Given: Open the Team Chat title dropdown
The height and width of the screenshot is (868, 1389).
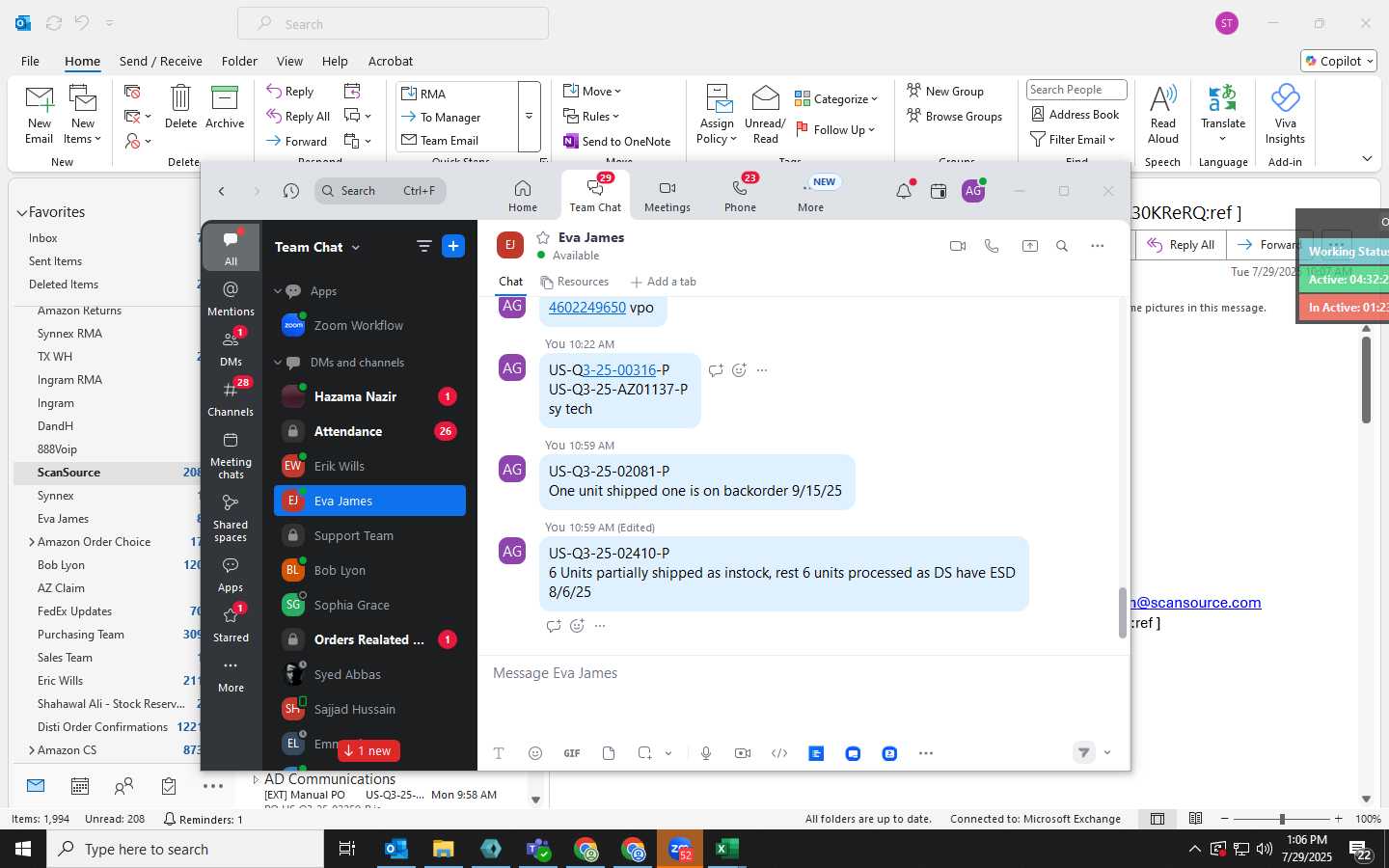Looking at the screenshot, I should pos(356,248).
